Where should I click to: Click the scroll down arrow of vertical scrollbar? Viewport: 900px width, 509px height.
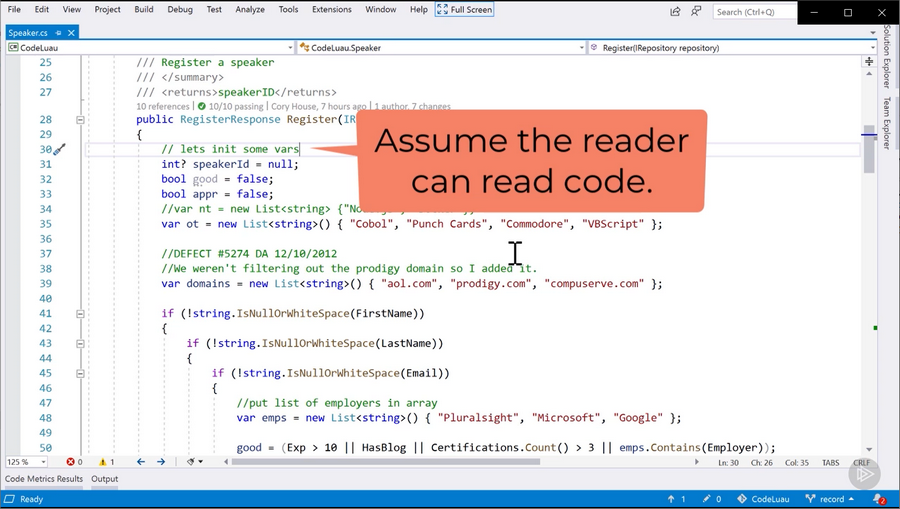point(869,449)
